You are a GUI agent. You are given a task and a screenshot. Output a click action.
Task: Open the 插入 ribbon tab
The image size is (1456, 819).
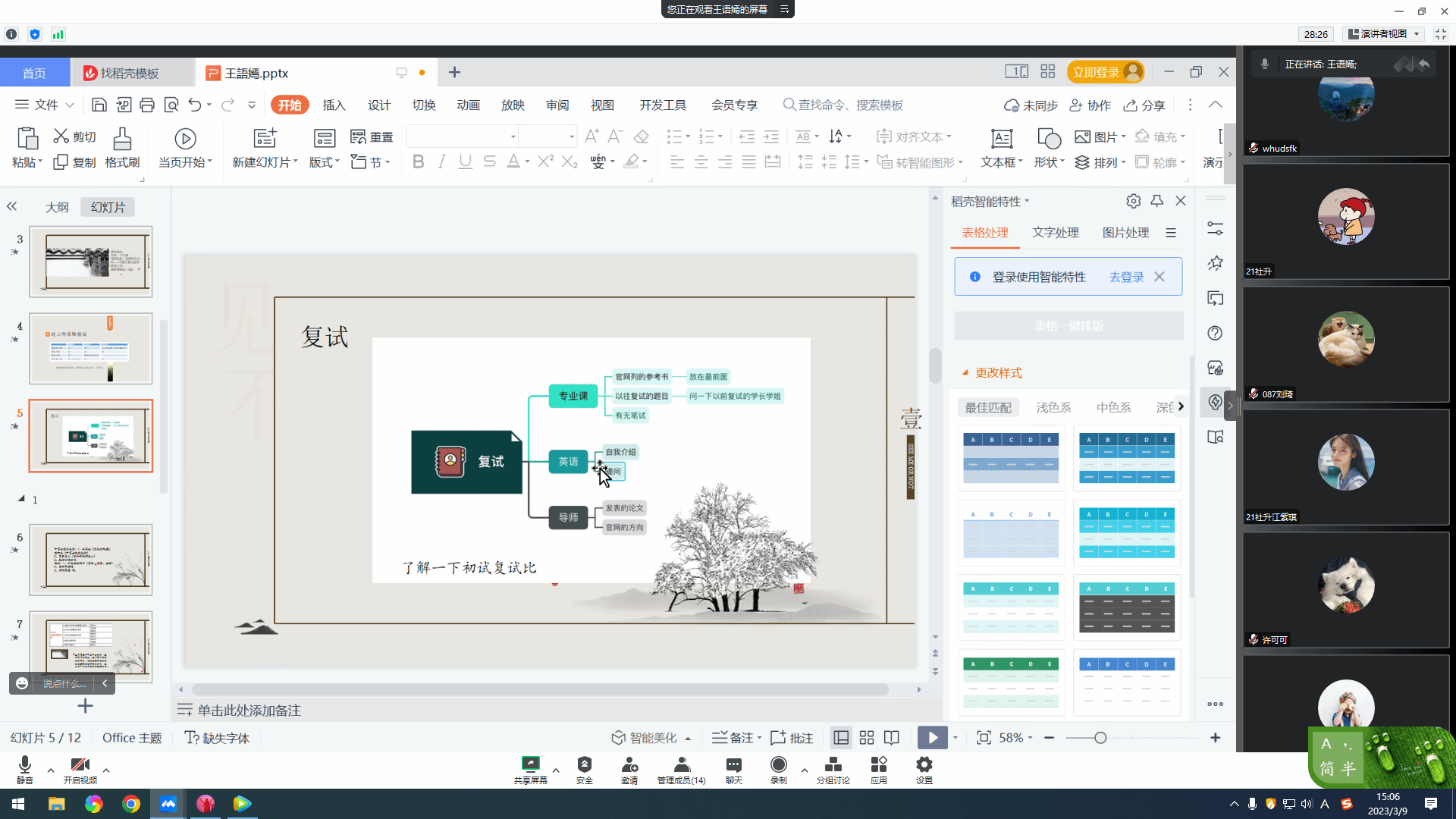point(334,105)
